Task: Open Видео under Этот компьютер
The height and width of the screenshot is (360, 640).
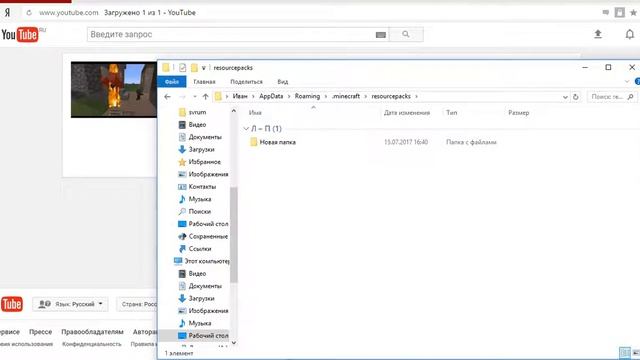Action: [192, 273]
